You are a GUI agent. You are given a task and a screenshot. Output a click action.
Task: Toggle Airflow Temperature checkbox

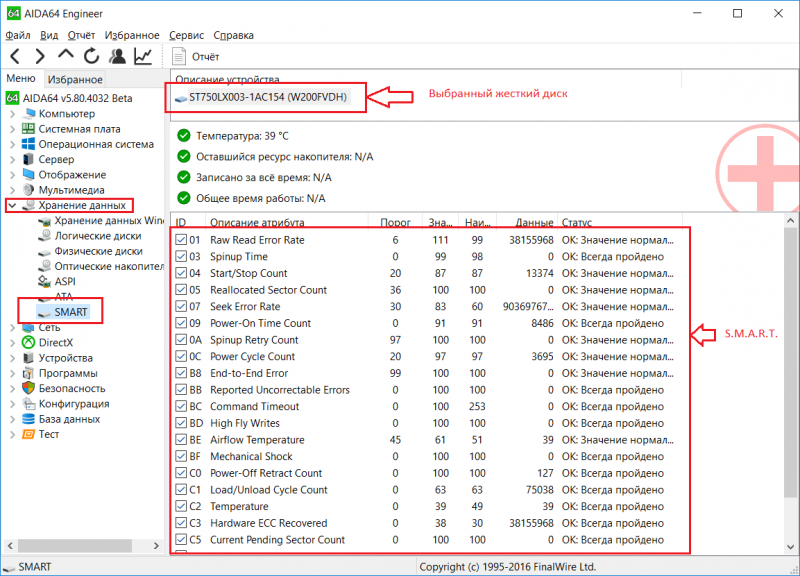181,440
